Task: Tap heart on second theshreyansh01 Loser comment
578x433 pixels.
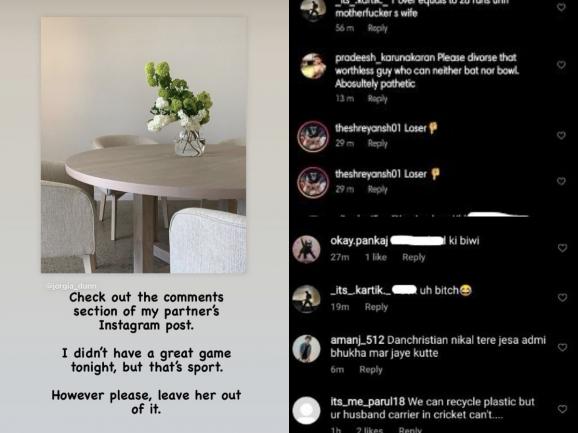Action: 561,181
